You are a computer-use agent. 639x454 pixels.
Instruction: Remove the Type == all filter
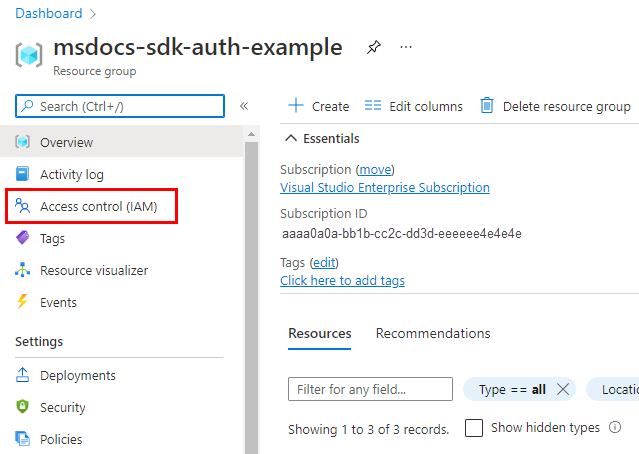pos(563,389)
